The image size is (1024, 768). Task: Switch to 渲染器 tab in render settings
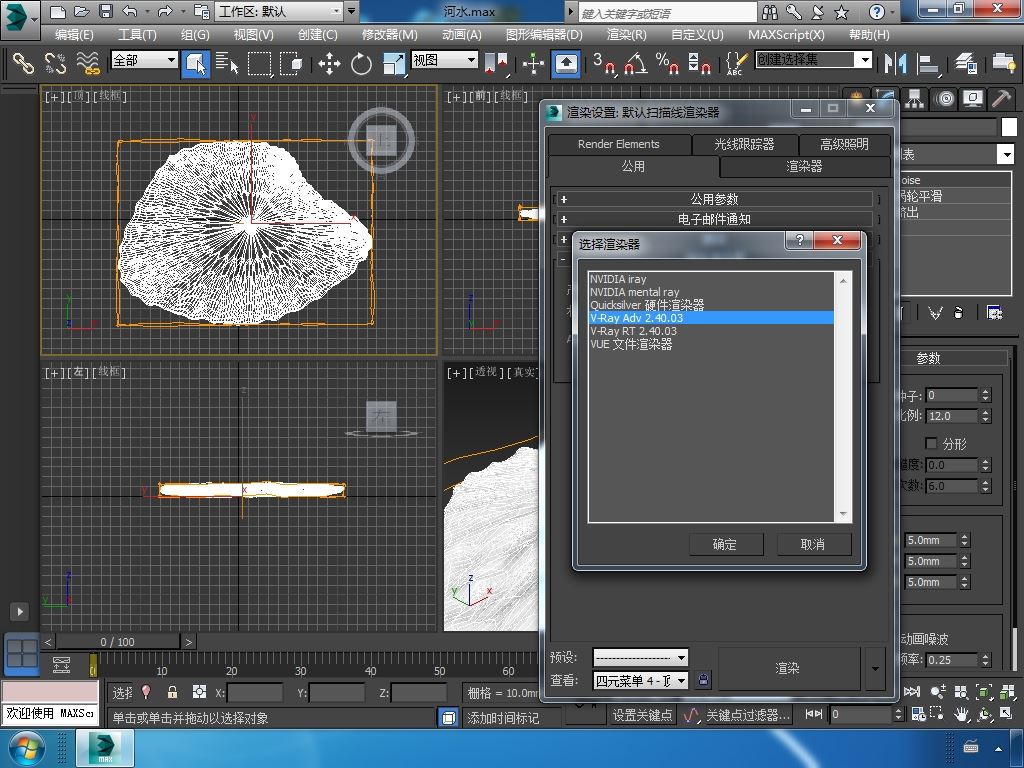click(x=804, y=167)
